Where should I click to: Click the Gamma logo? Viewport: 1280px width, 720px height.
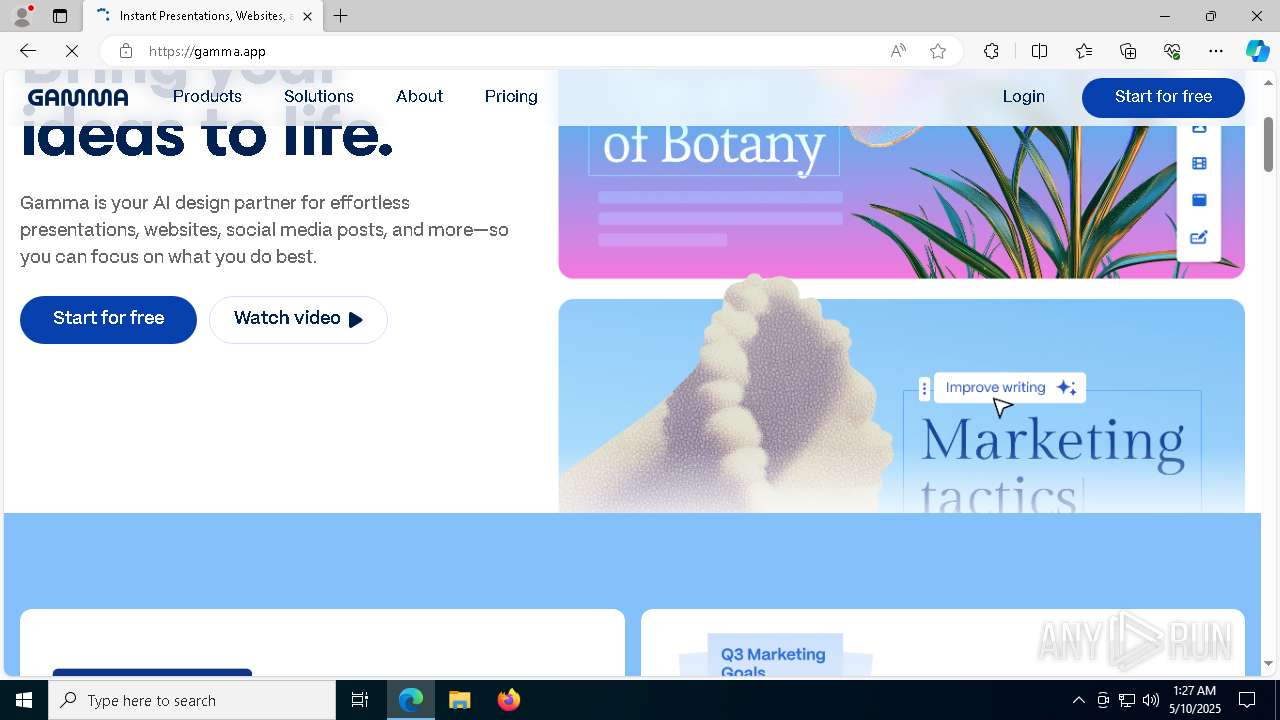pos(78,97)
